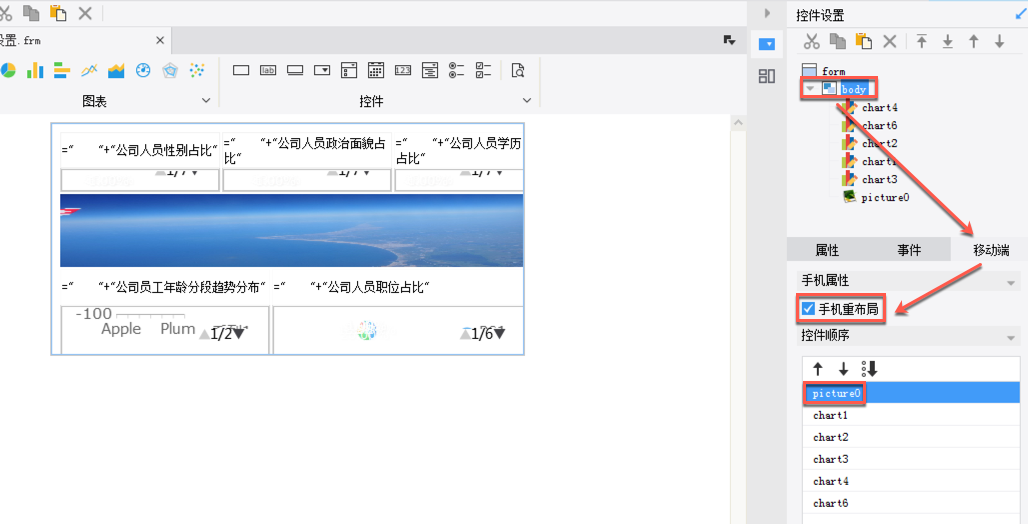
Task: Select the pie chart icon
Action: [x=7, y=70]
